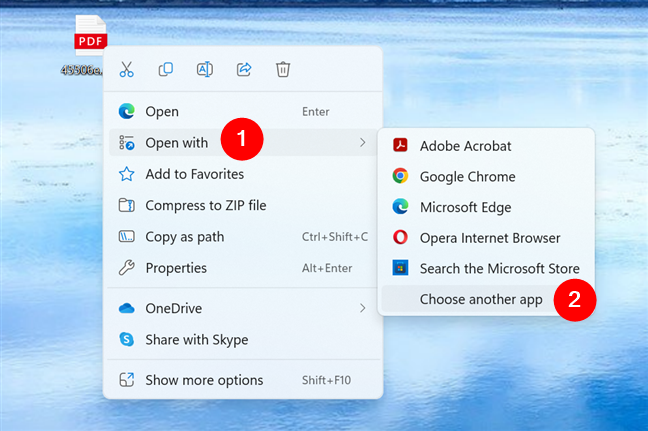
Task: Select the PDF file on desktop
Action: tap(90, 40)
